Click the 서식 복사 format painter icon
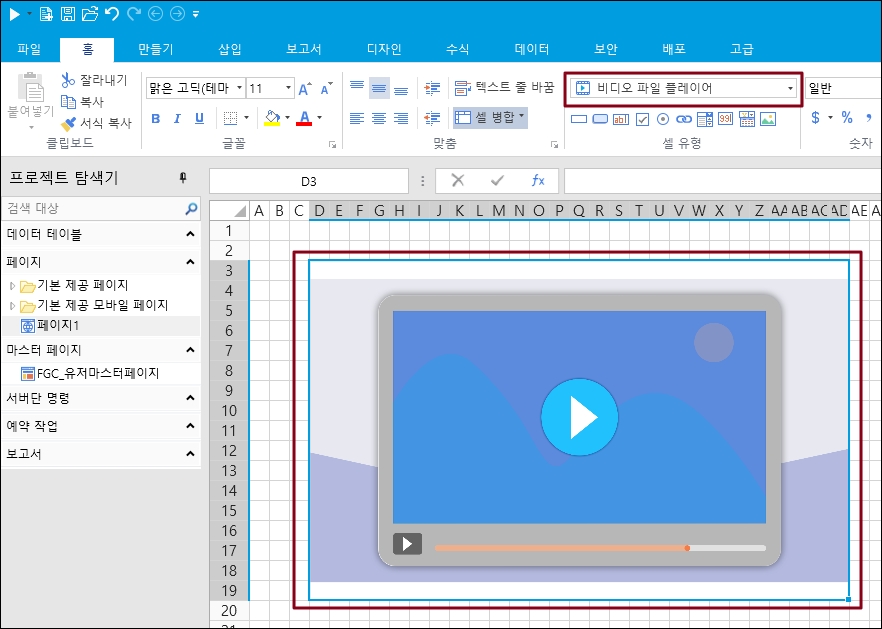 pos(68,124)
